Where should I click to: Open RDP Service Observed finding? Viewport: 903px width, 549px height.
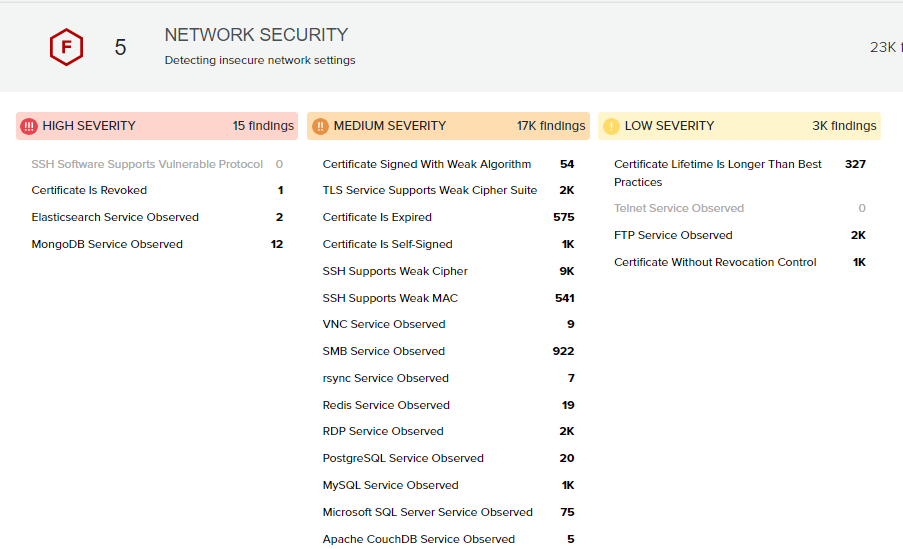(x=383, y=431)
